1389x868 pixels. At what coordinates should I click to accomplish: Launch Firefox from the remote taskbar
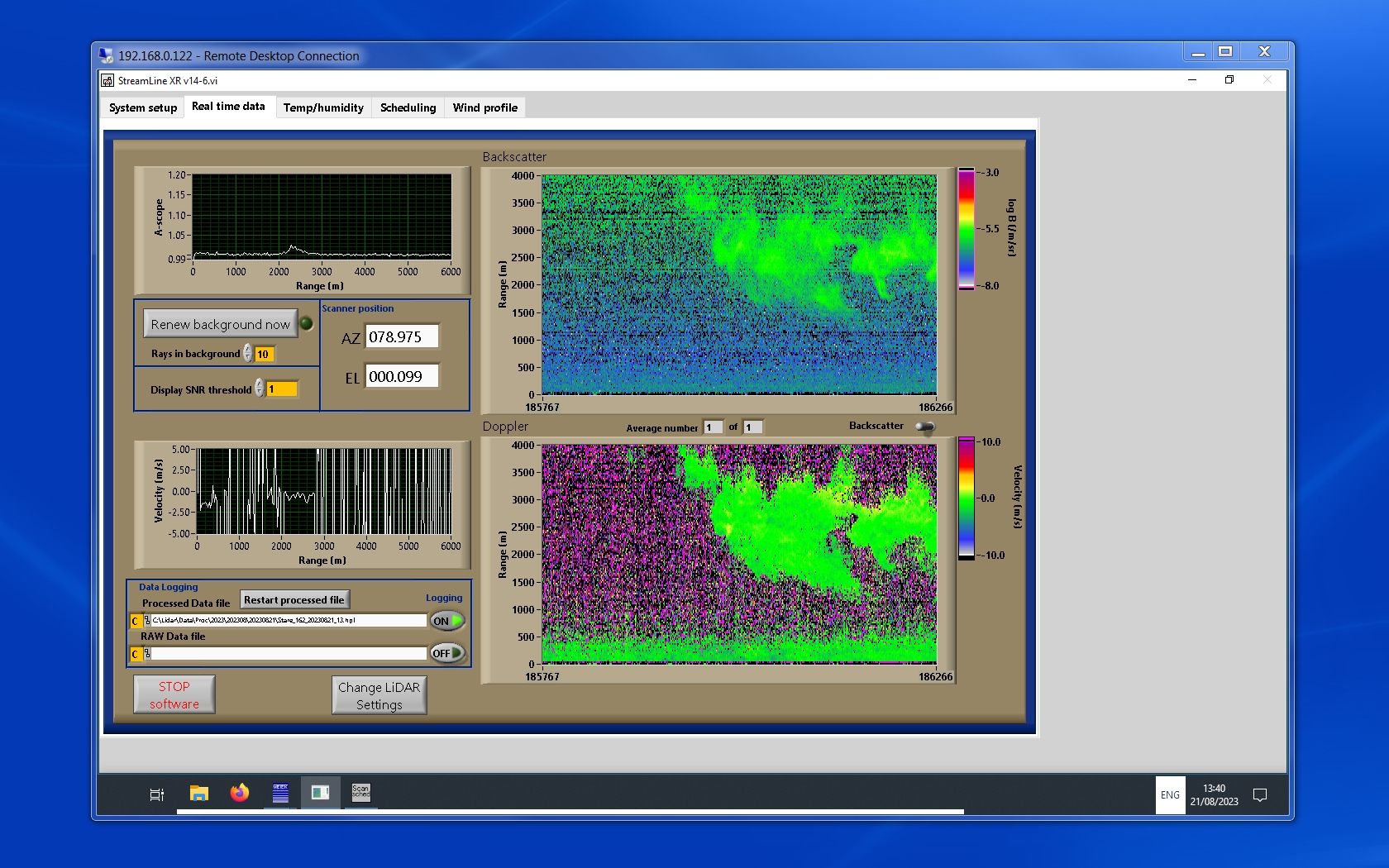[240, 794]
